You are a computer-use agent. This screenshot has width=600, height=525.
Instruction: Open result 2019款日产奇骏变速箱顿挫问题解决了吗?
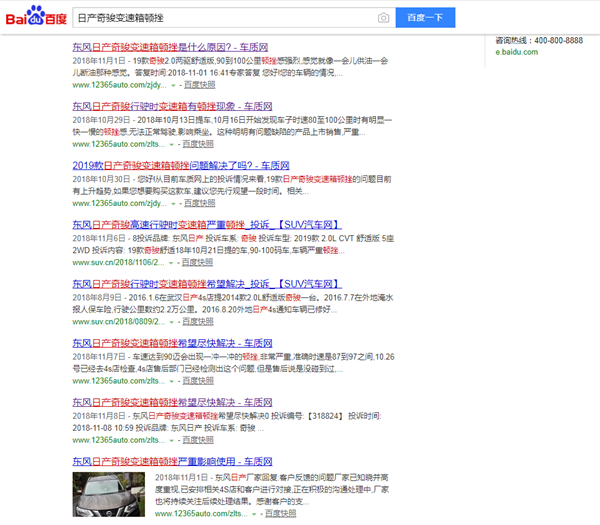pyautogui.click(x=181, y=165)
